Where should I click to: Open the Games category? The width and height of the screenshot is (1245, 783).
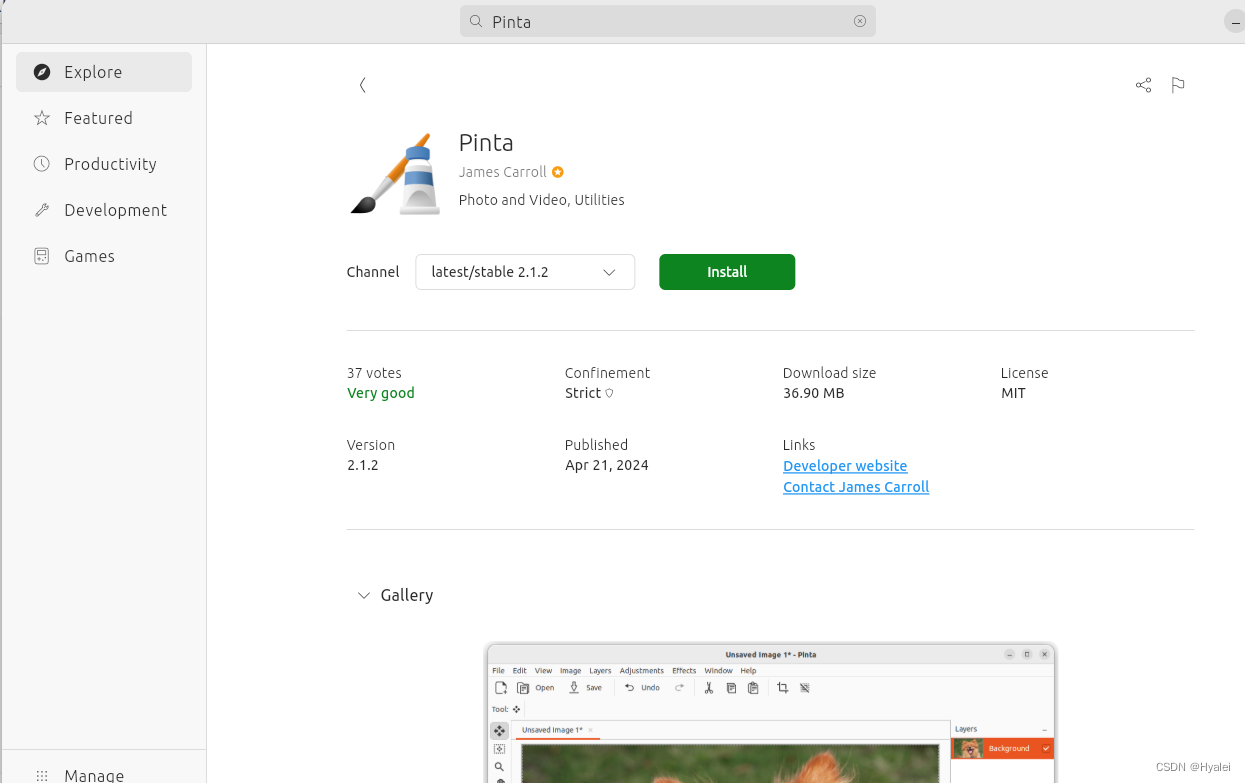[104, 256]
